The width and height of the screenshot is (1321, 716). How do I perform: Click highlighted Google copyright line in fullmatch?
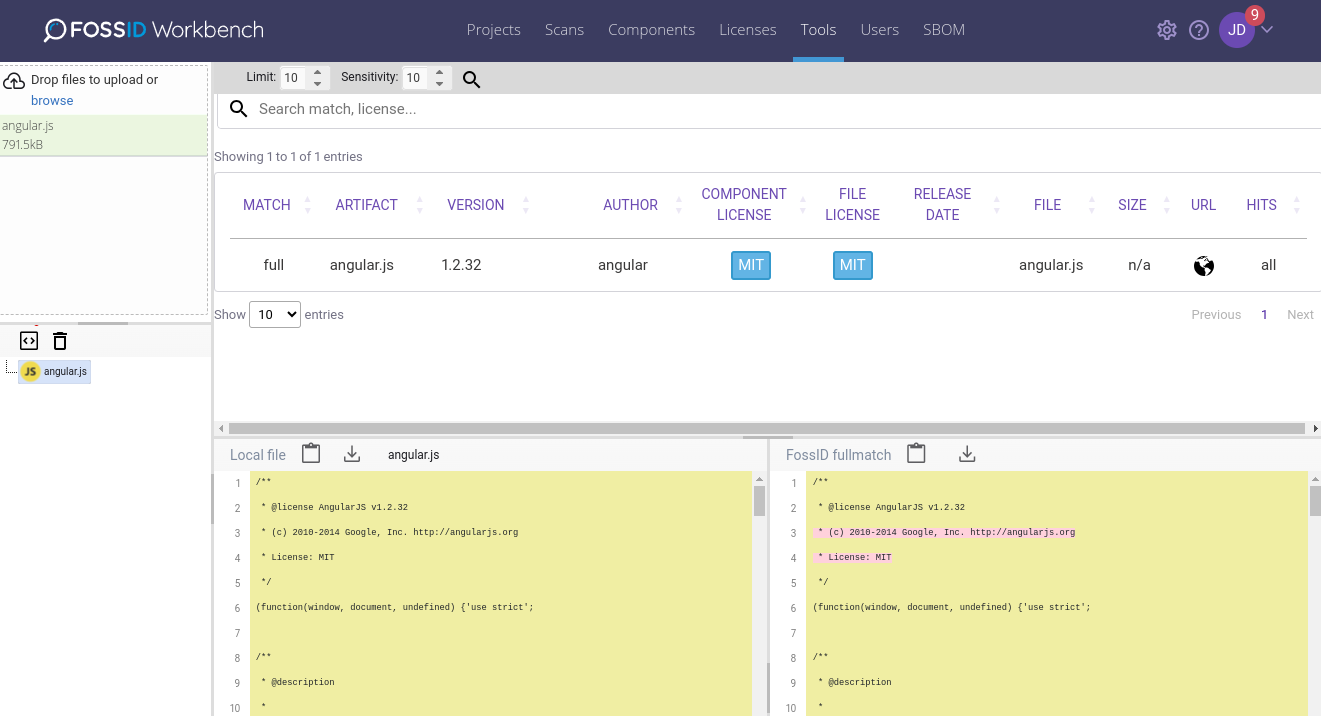944,532
